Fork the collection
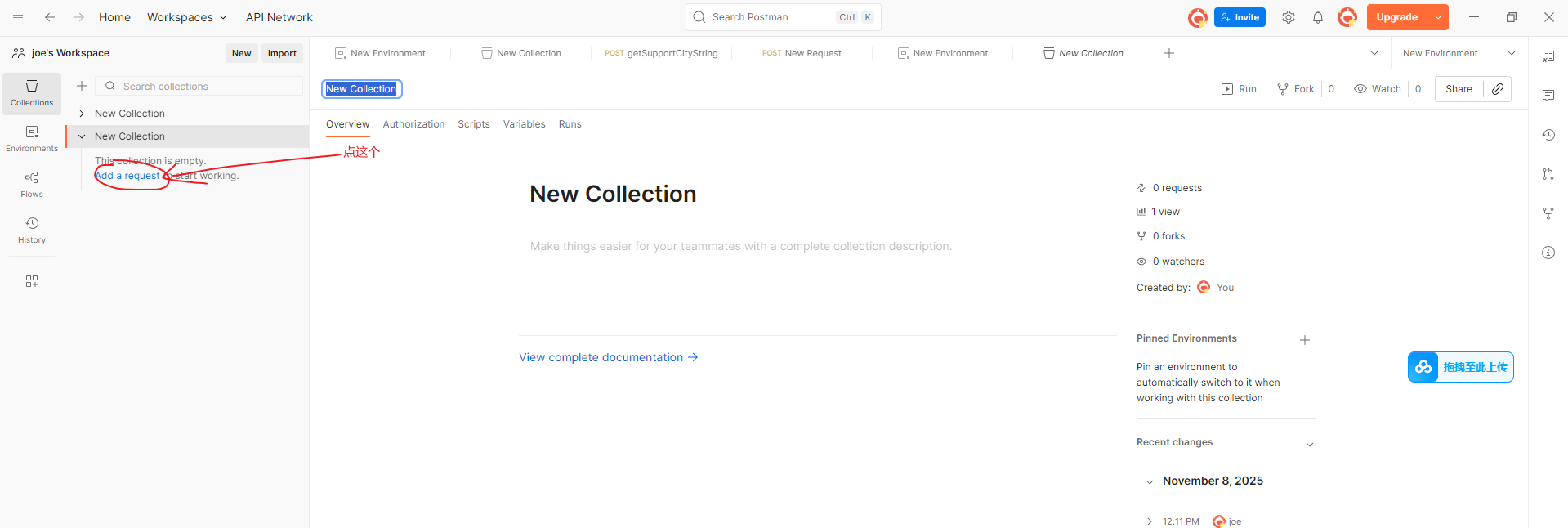The width and height of the screenshot is (1568, 528). pos(1296,89)
